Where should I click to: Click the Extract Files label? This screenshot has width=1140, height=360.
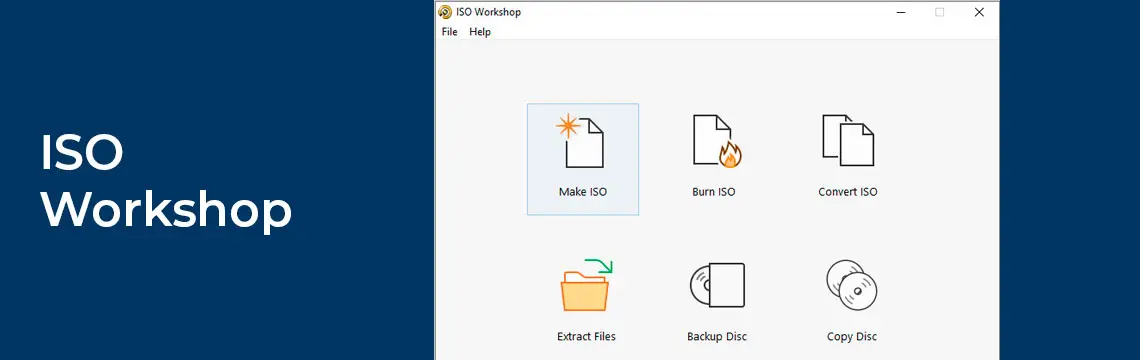586,337
